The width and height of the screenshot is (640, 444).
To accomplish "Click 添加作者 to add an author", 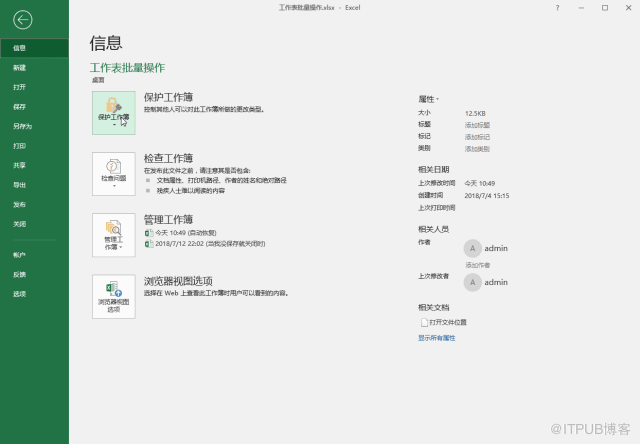I will pyautogui.click(x=477, y=265).
